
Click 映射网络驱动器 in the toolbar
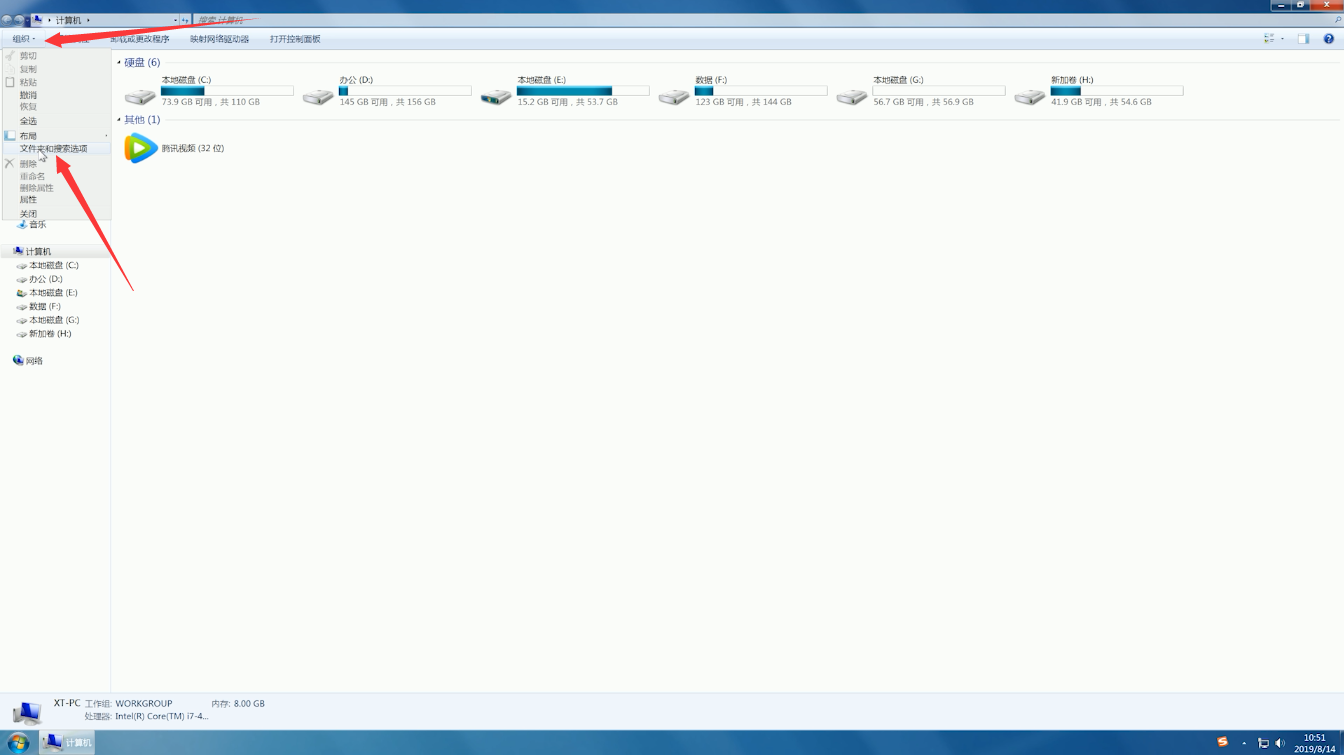219,39
